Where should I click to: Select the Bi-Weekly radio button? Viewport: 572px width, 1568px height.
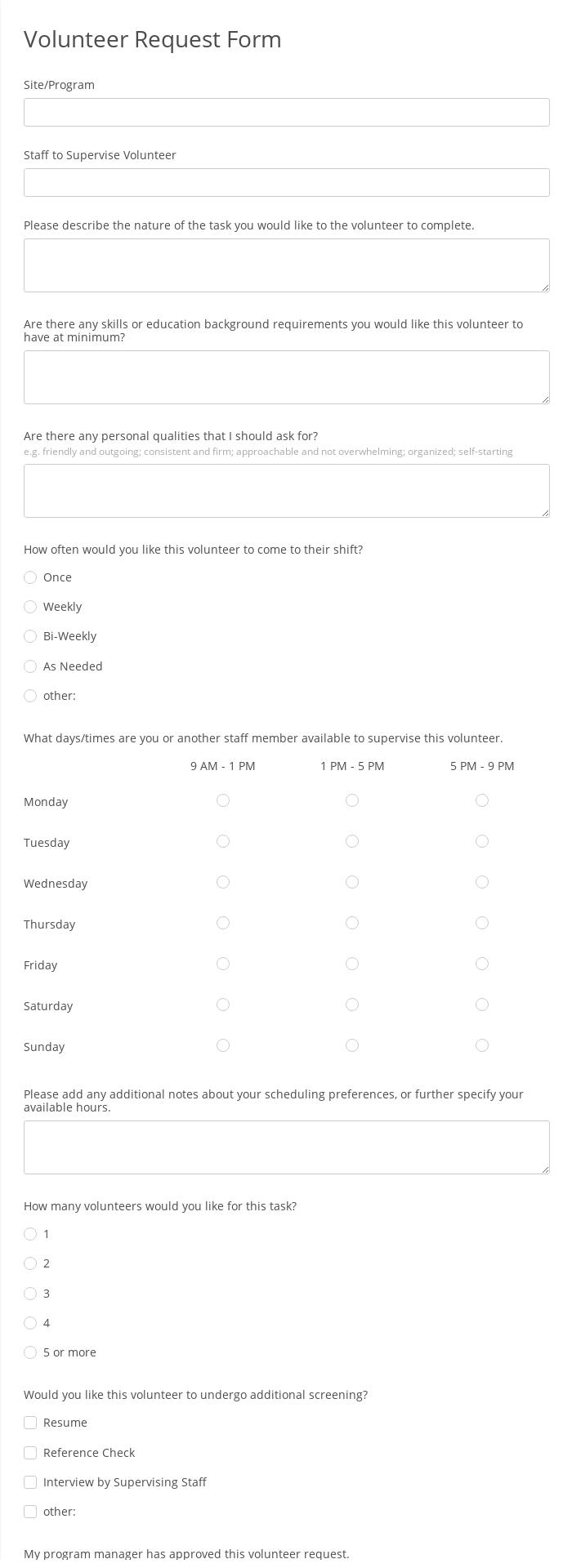30,636
